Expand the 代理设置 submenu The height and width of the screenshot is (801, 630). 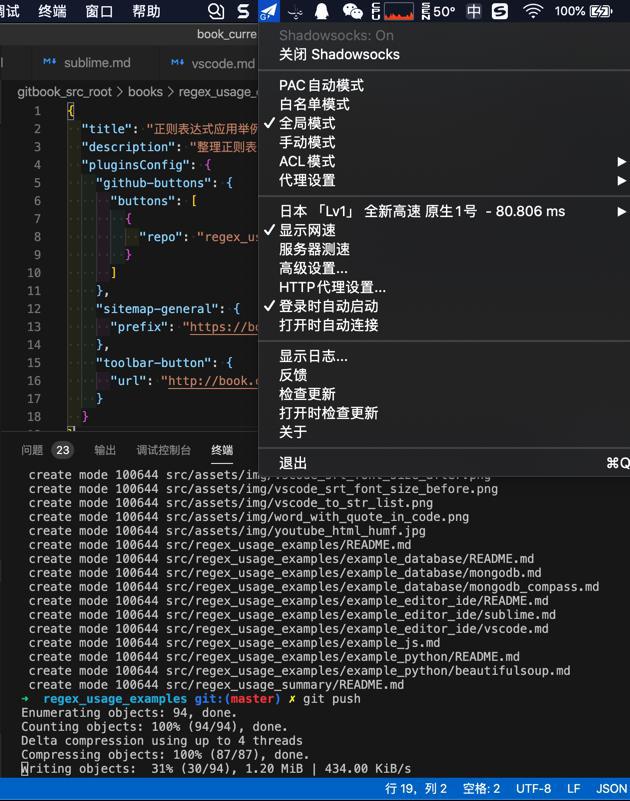tap(444, 180)
